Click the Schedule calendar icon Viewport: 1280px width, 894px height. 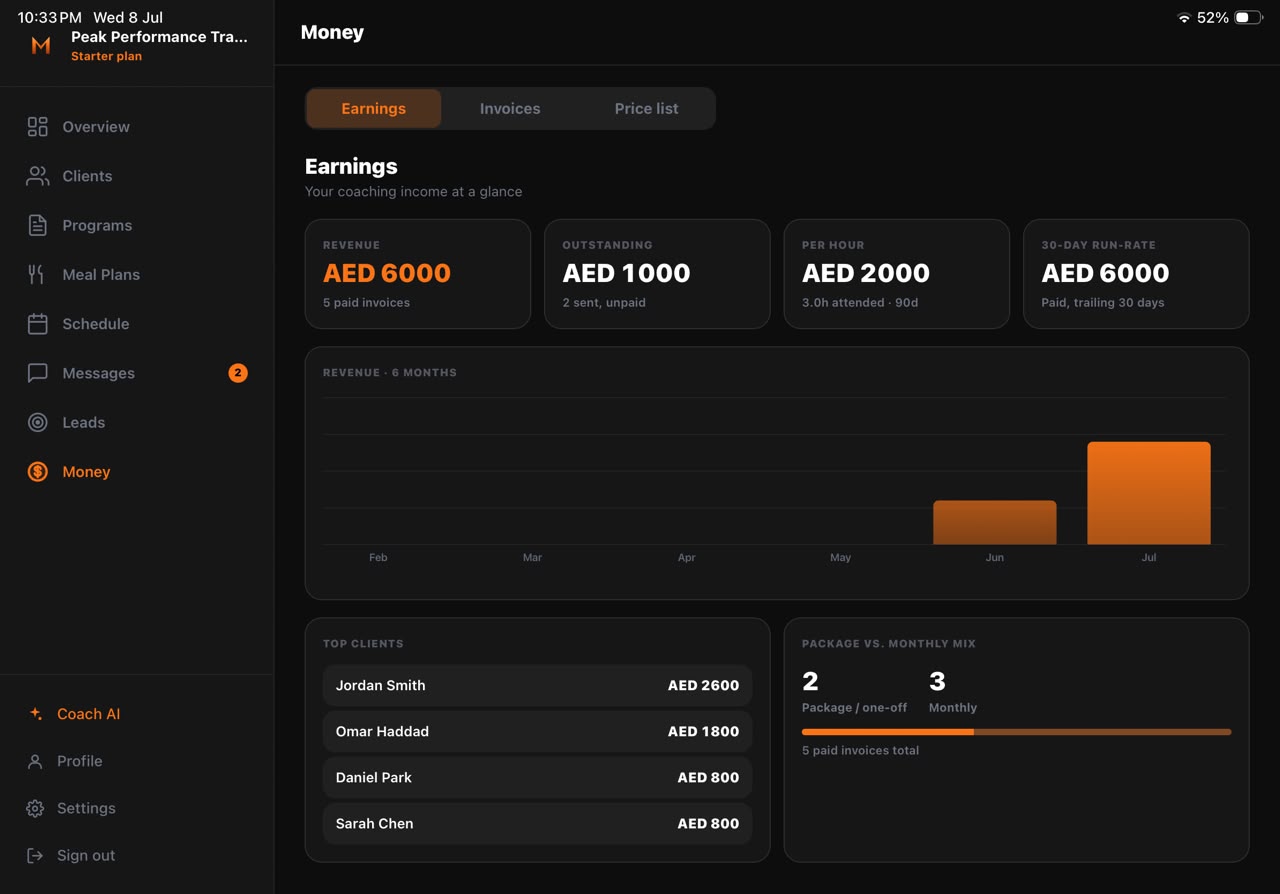[37, 324]
